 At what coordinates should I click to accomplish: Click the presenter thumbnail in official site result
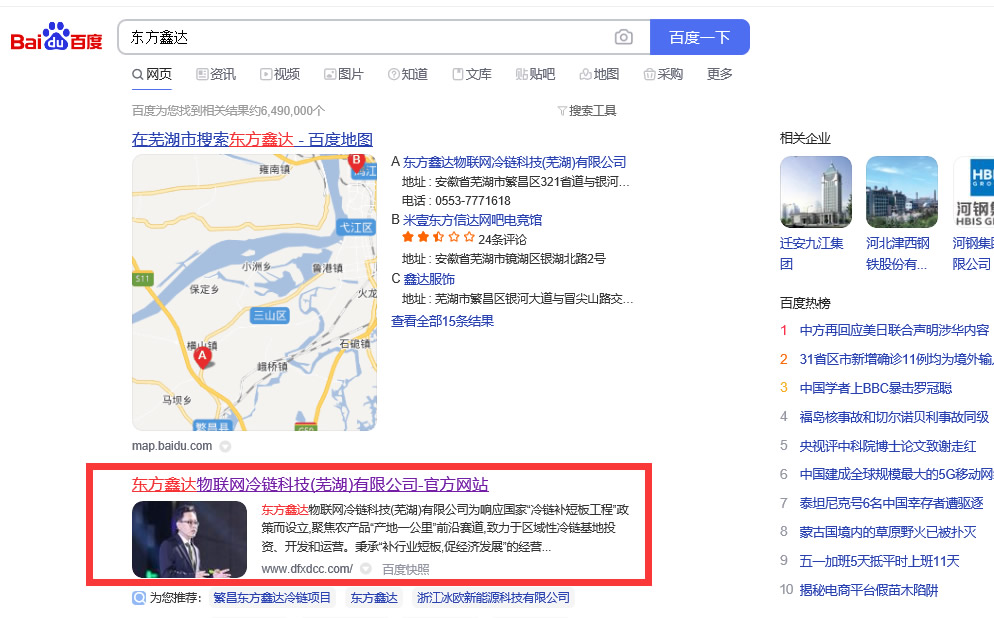pos(189,539)
